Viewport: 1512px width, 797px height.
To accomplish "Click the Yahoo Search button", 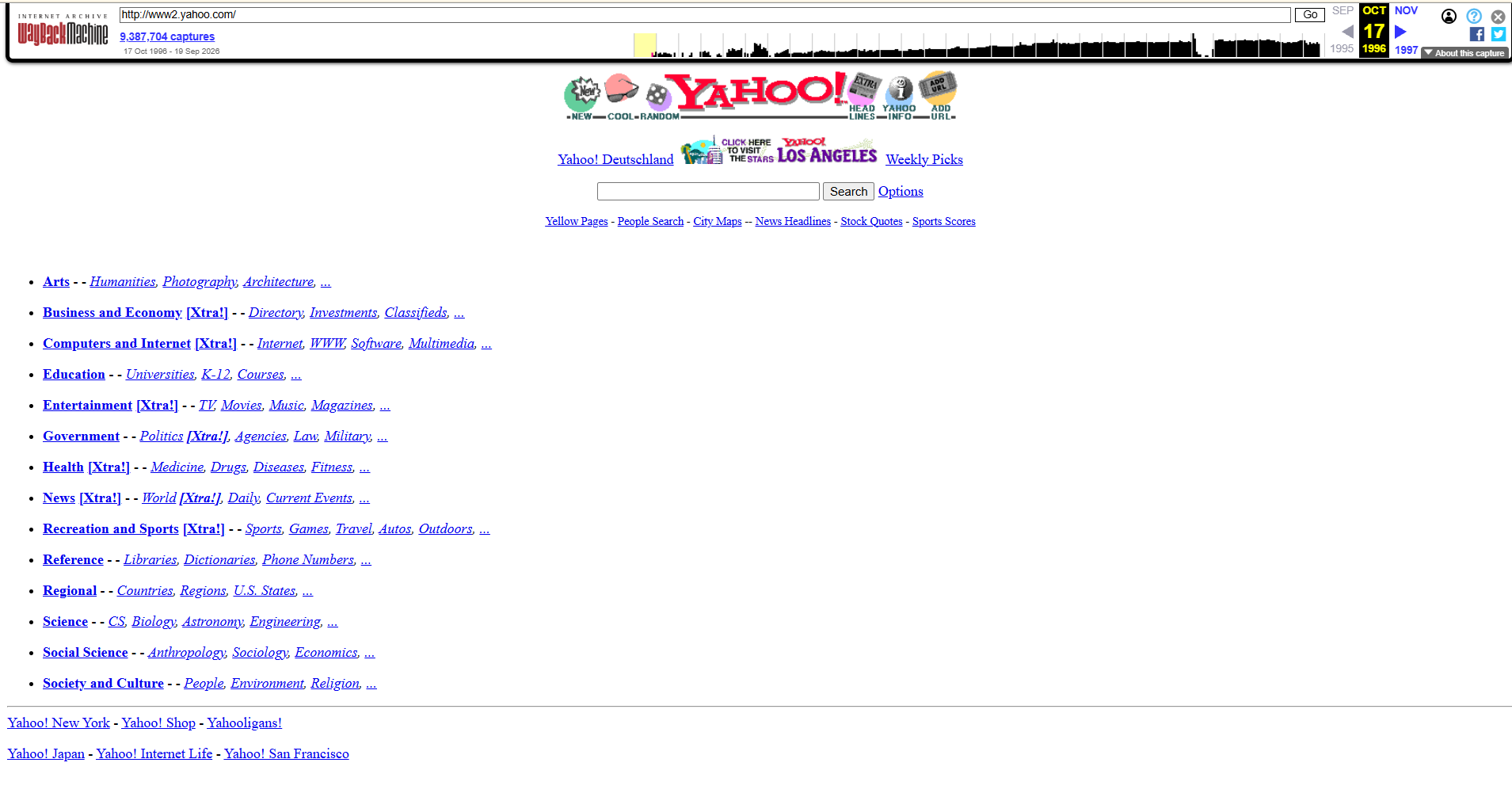I will pyautogui.click(x=848, y=192).
